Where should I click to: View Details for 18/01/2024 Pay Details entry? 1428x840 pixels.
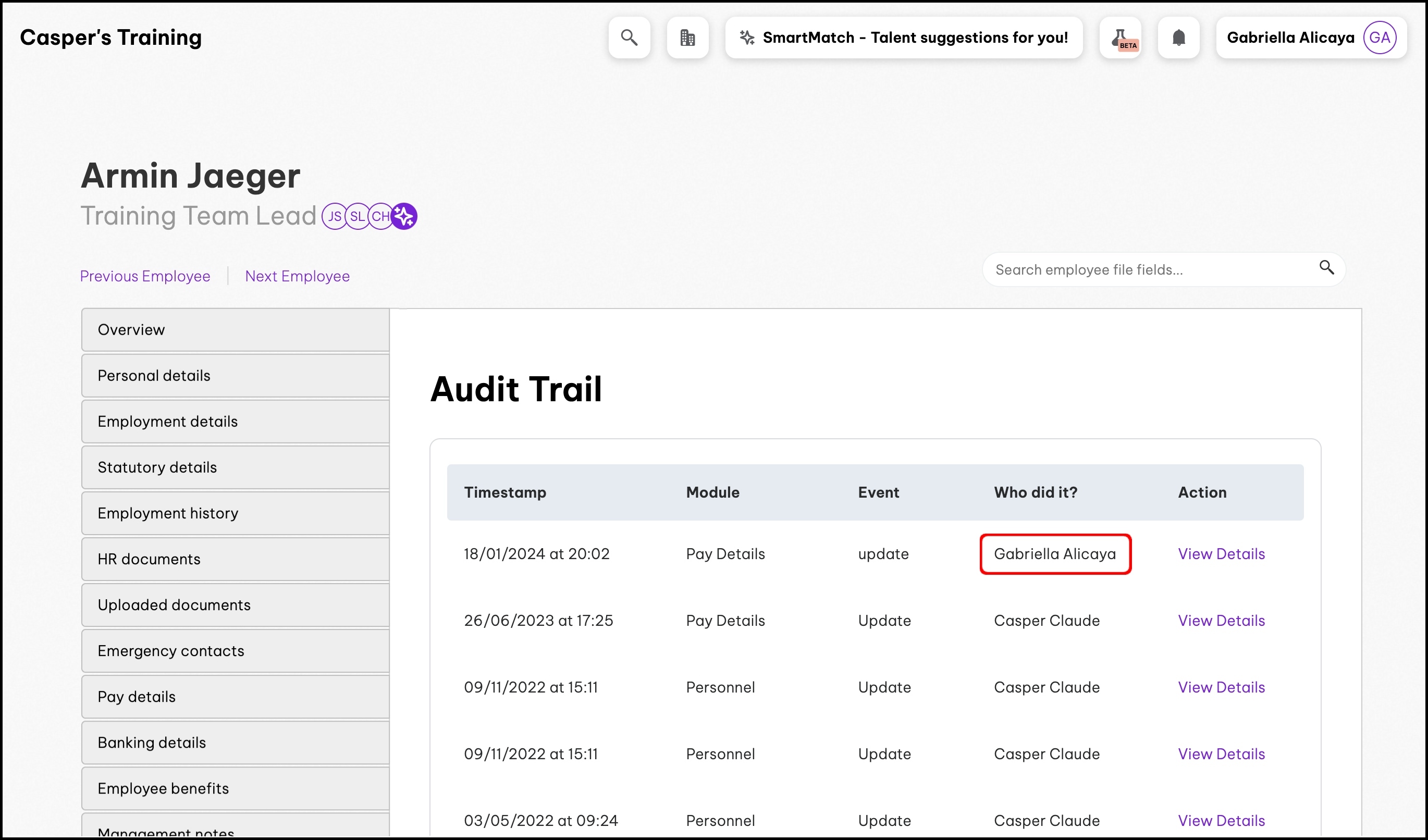coord(1221,554)
